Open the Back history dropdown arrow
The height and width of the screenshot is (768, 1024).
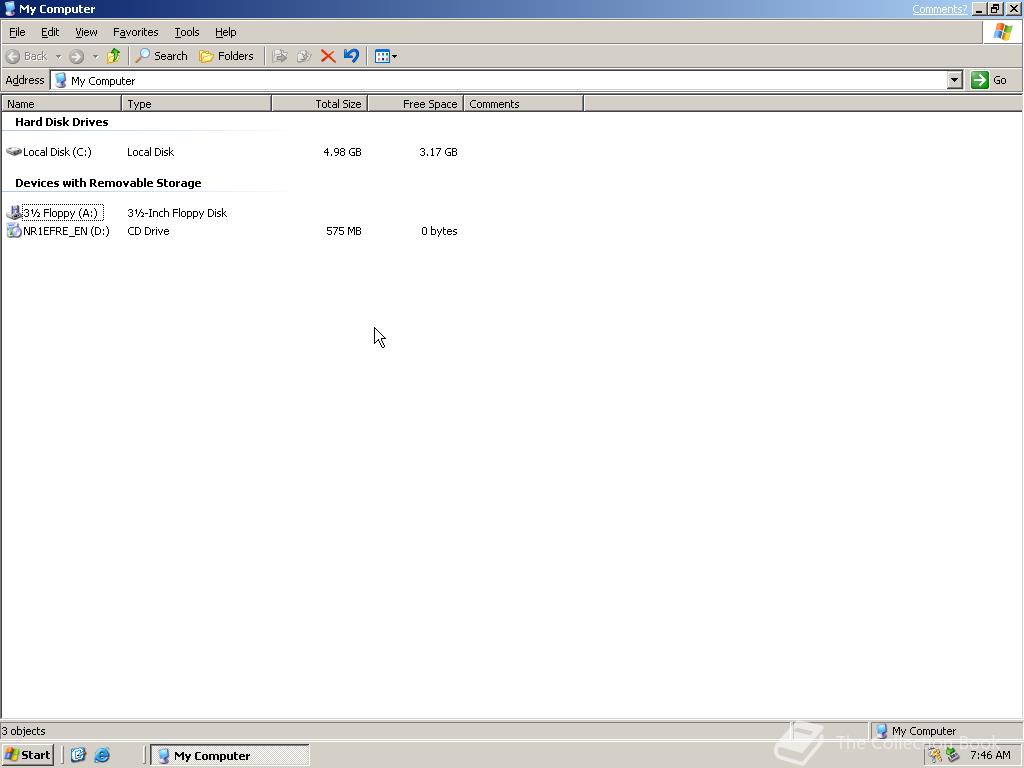(x=58, y=56)
